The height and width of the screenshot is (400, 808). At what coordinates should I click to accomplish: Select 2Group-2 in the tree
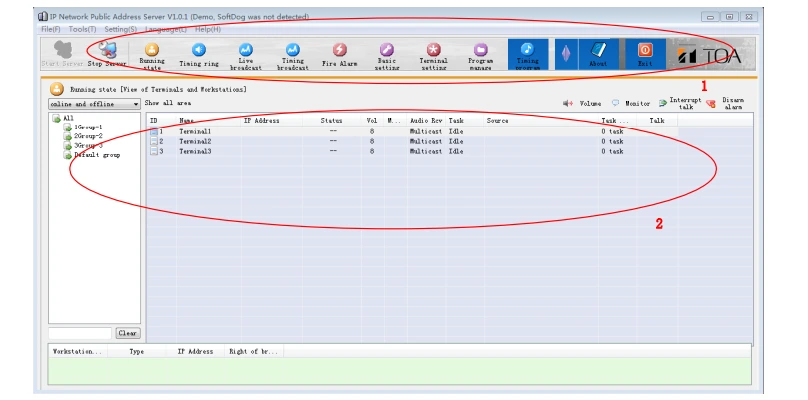click(82, 136)
